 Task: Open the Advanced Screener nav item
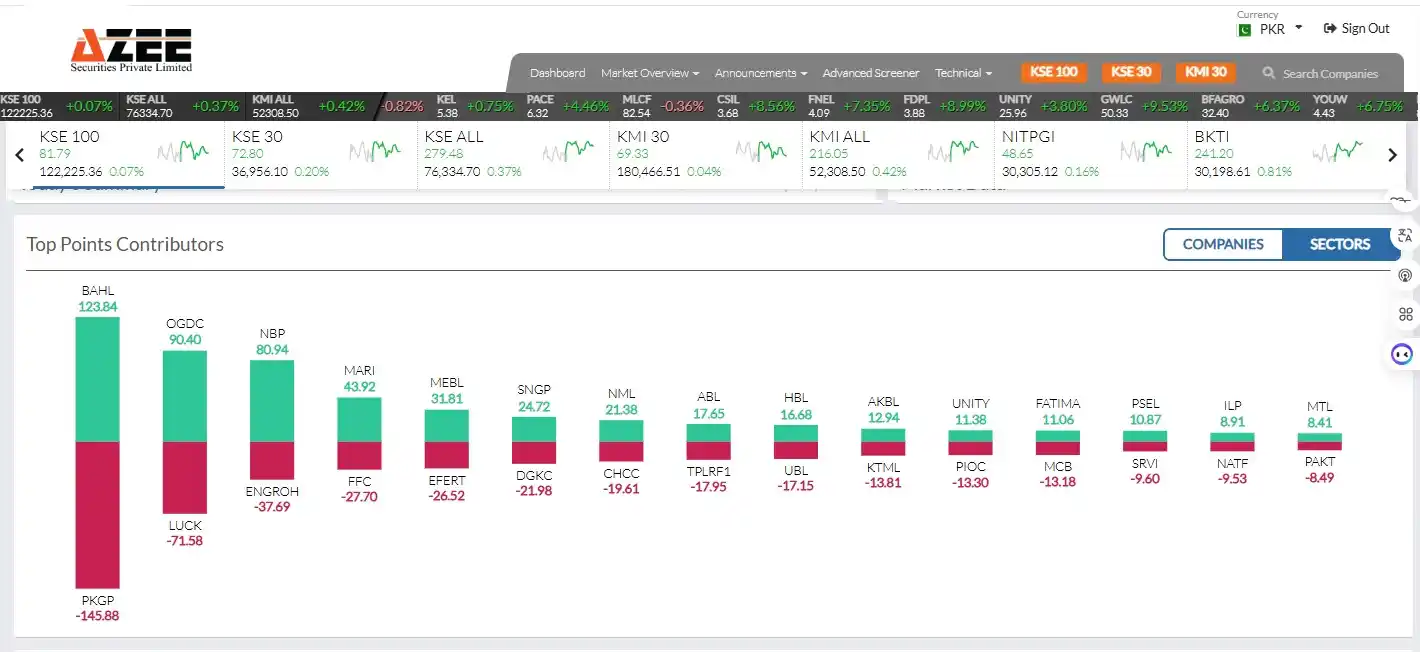(x=871, y=73)
